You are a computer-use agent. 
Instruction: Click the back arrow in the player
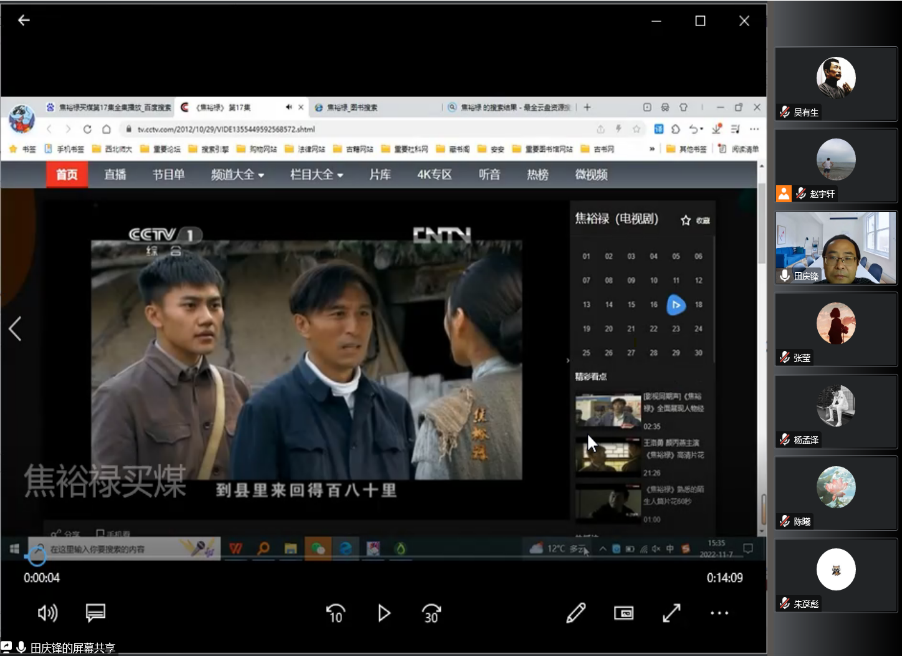pyautogui.click(x=24, y=20)
